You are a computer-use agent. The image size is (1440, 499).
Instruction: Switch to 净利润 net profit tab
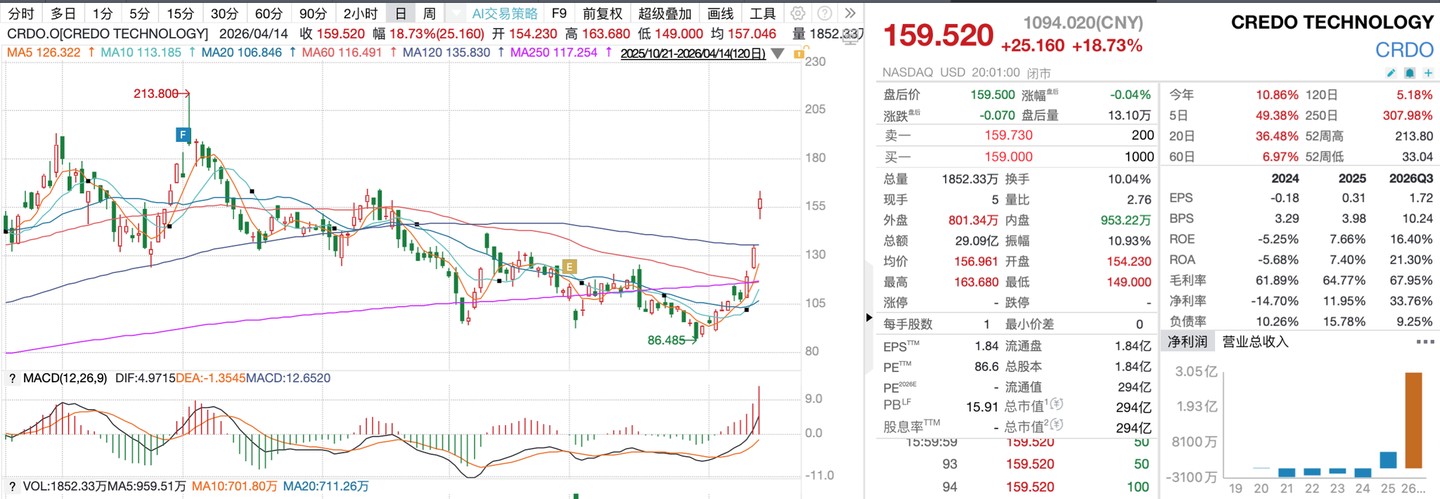click(x=1187, y=342)
